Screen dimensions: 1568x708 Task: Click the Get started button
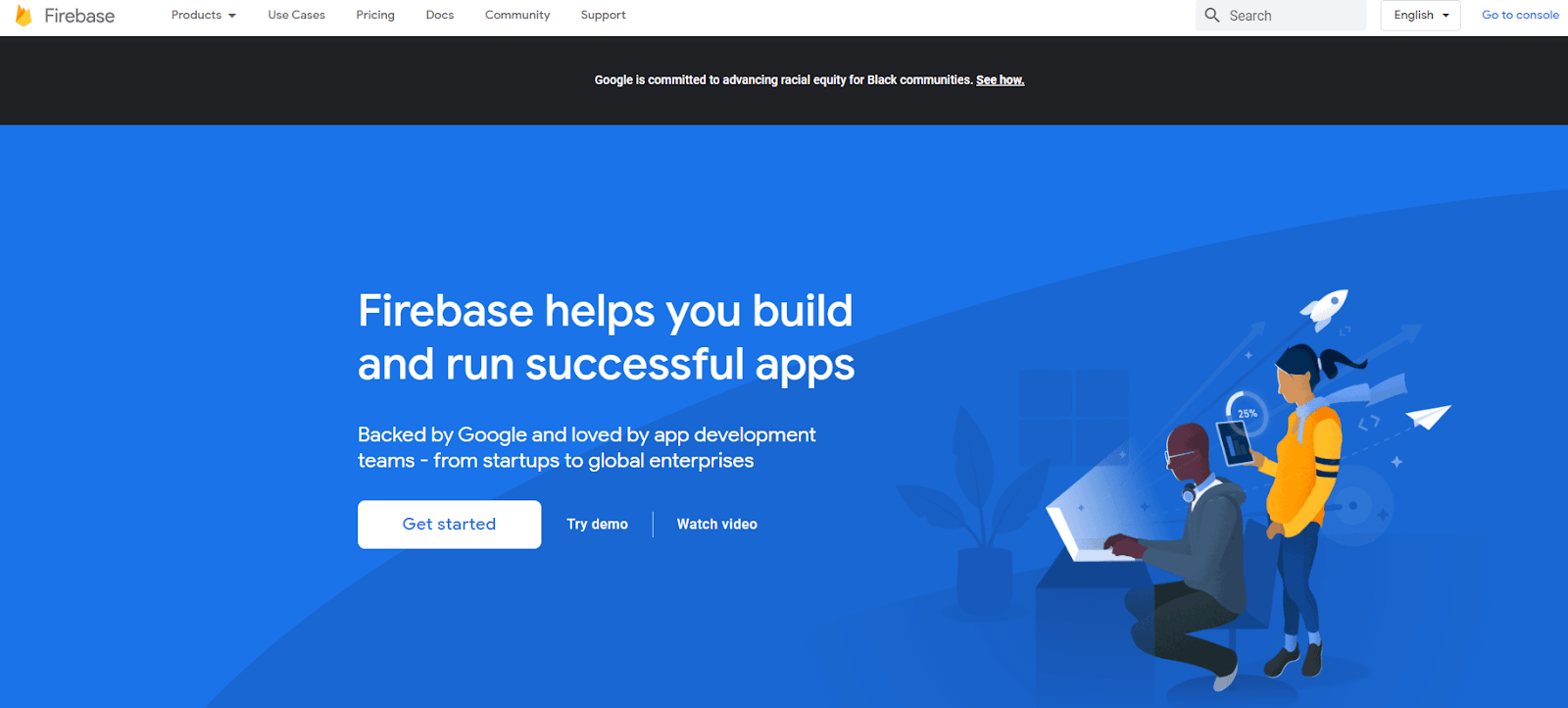(x=449, y=525)
